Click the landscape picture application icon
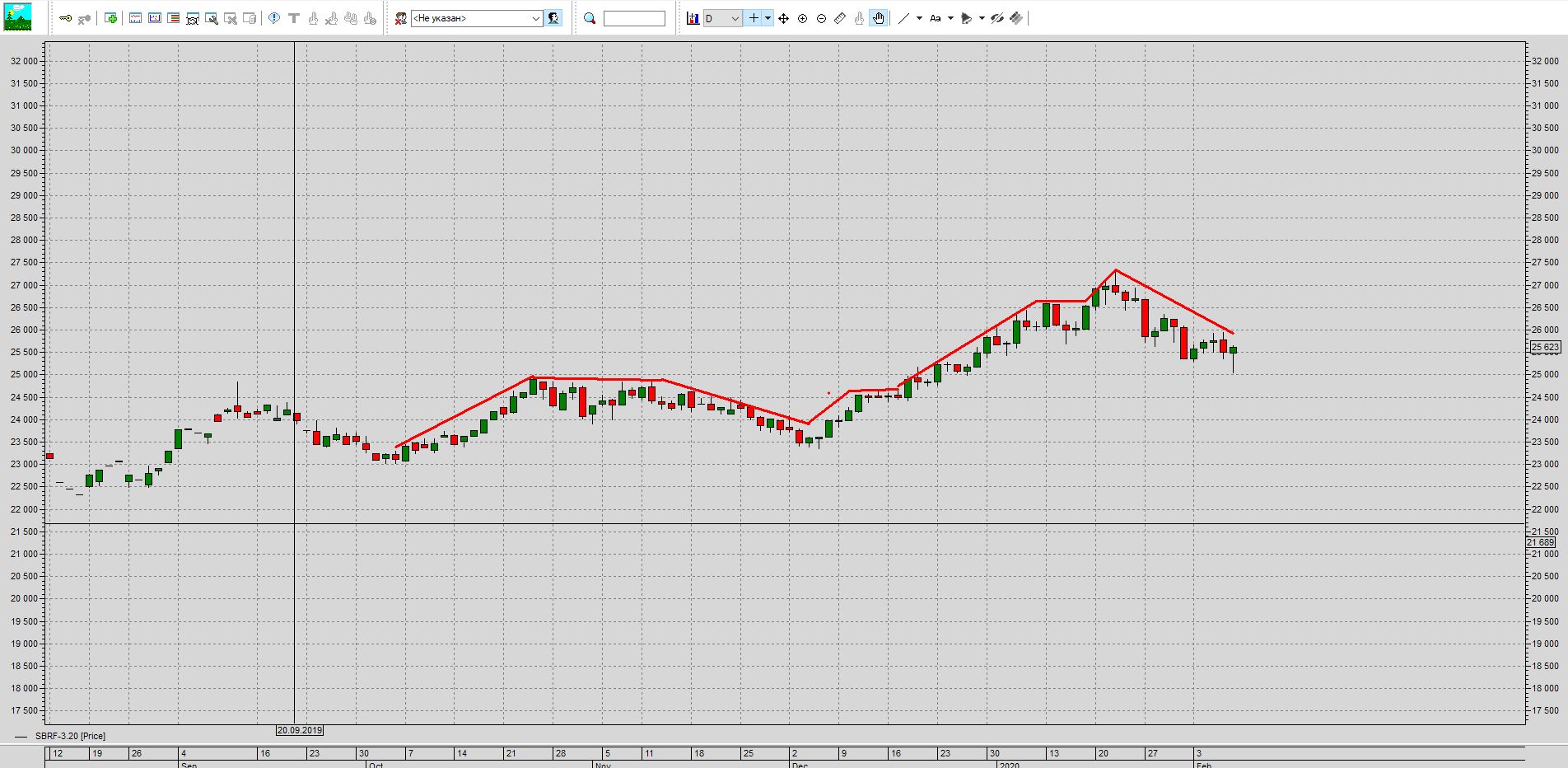This screenshot has width=1568, height=768. (17, 17)
